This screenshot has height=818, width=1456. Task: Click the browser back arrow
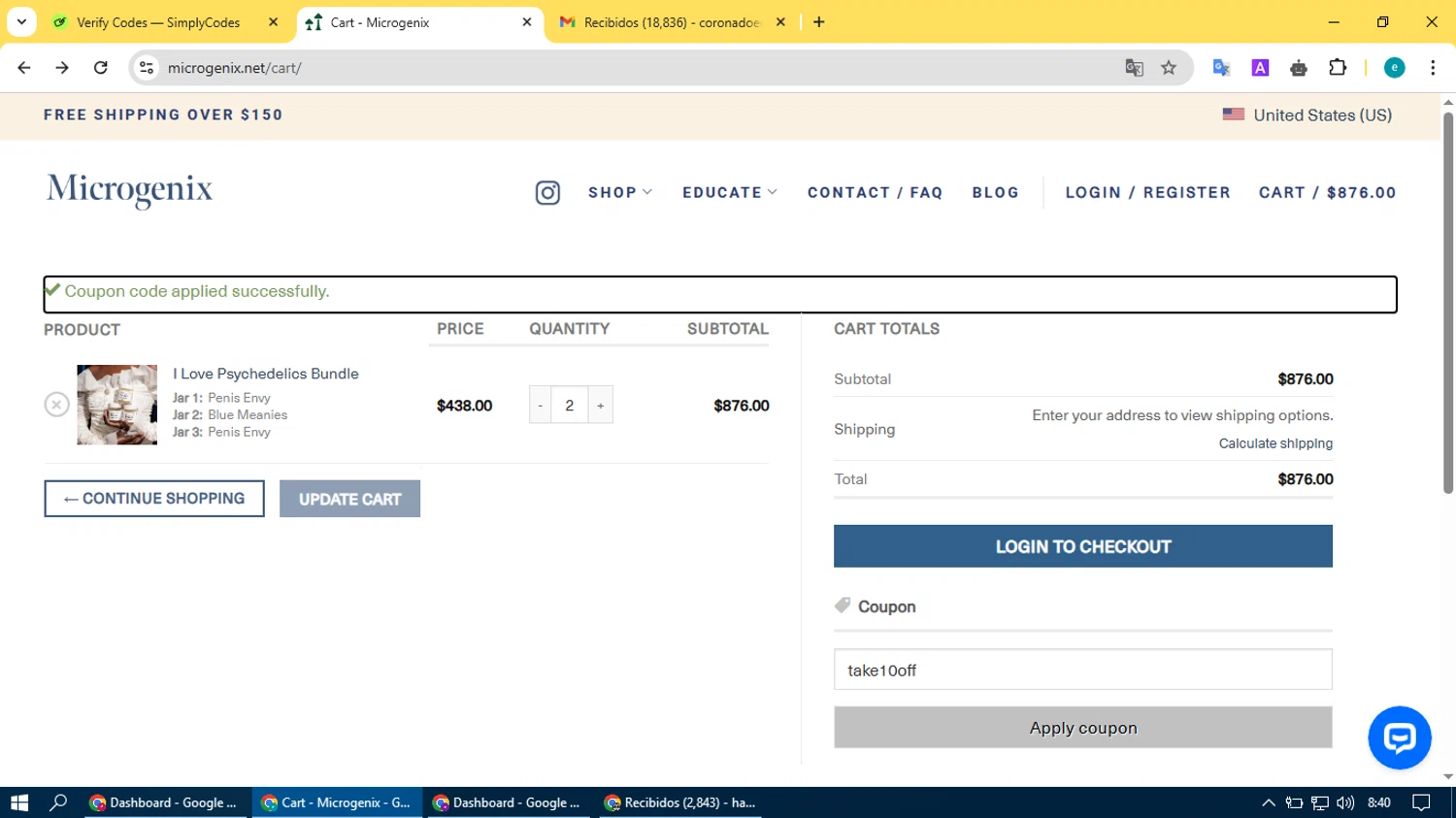[24, 68]
